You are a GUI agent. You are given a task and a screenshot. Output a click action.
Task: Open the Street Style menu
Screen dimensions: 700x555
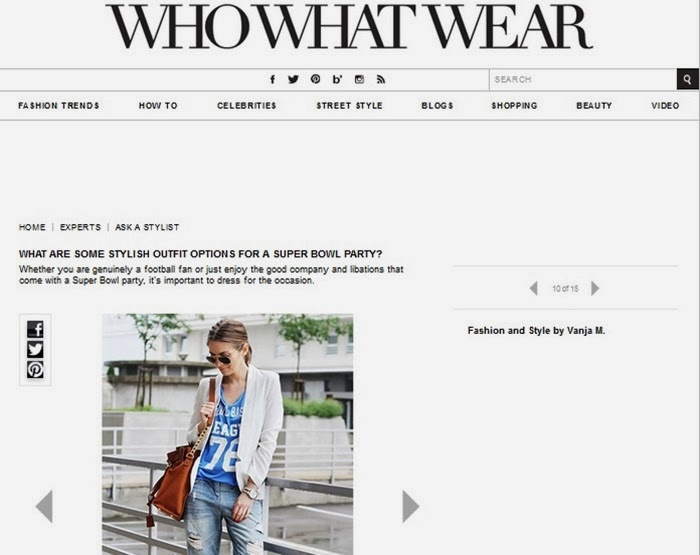[350, 106]
